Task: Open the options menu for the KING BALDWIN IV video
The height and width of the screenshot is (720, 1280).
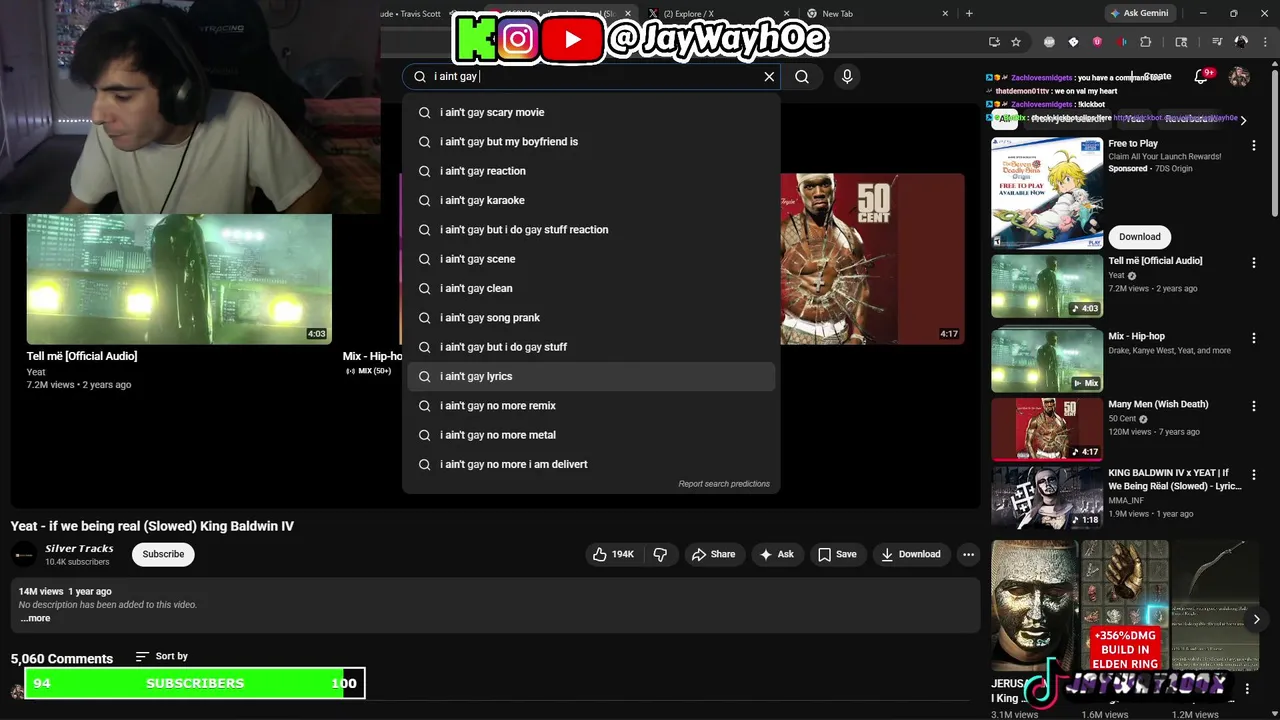Action: 1254,476
